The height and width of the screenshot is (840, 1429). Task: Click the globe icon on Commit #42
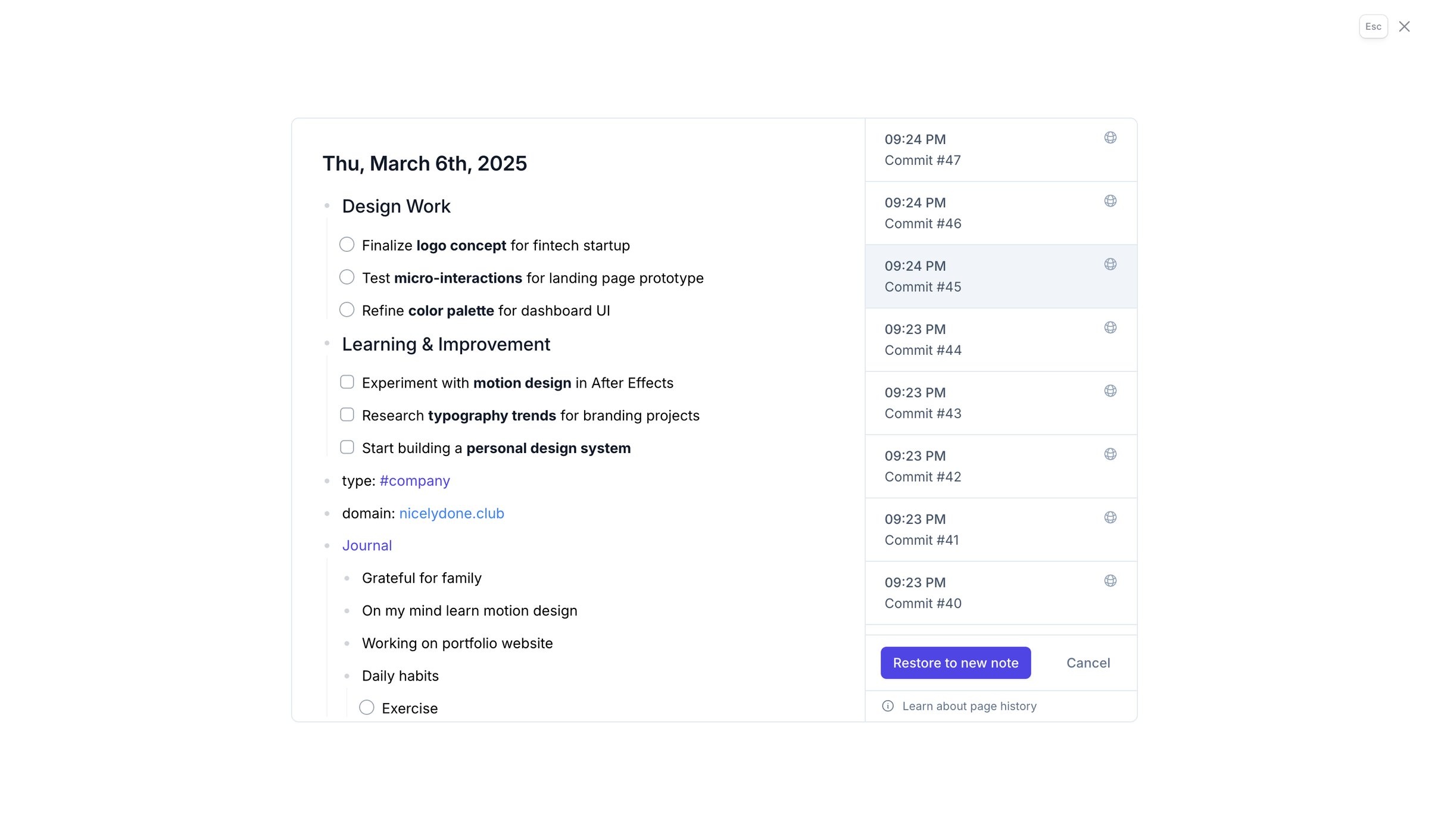click(x=1110, y=454)
